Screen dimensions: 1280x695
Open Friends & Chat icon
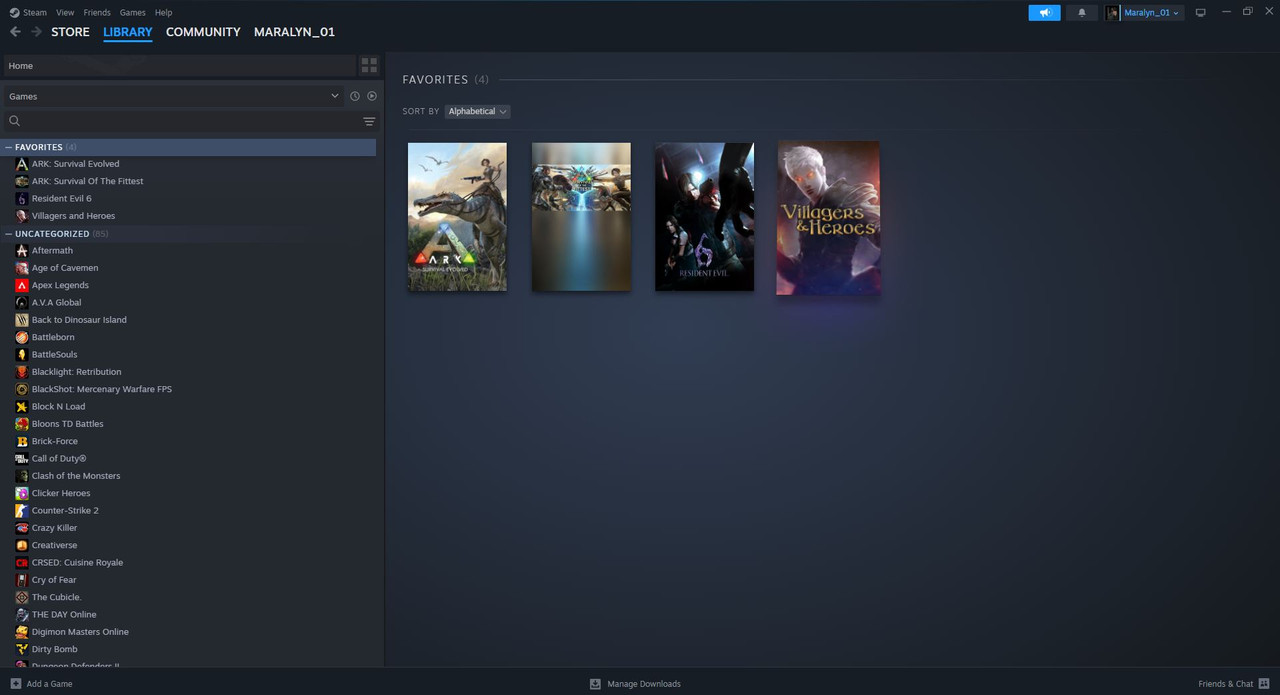tap(1264, 684)
